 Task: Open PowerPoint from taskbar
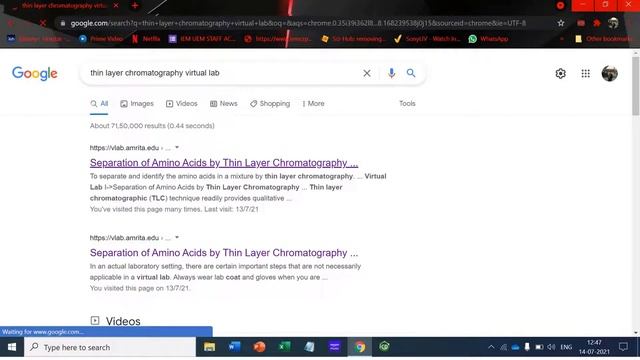coord(259,347)
